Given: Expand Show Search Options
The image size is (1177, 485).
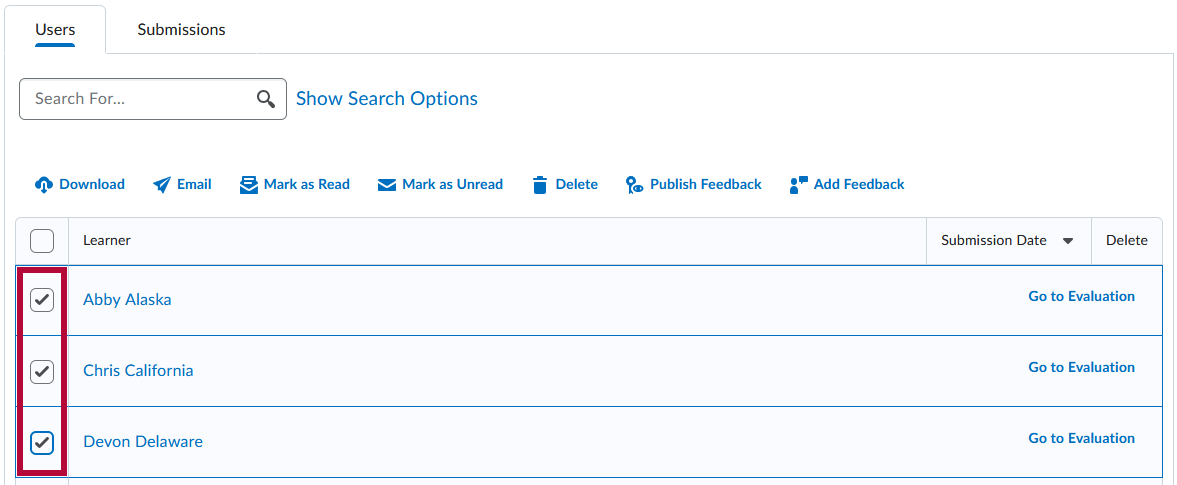Looking at the screenshot, I should pos(387,99).
